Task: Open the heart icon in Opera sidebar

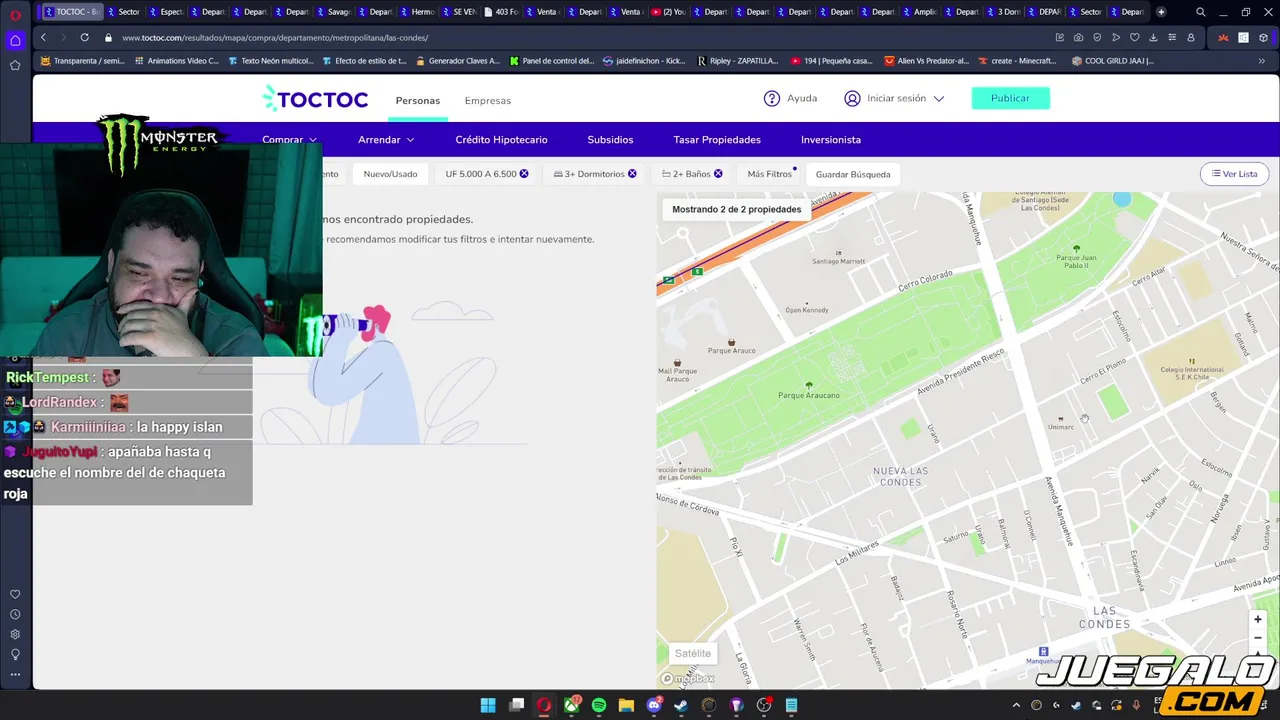Action: click(15, 595)
